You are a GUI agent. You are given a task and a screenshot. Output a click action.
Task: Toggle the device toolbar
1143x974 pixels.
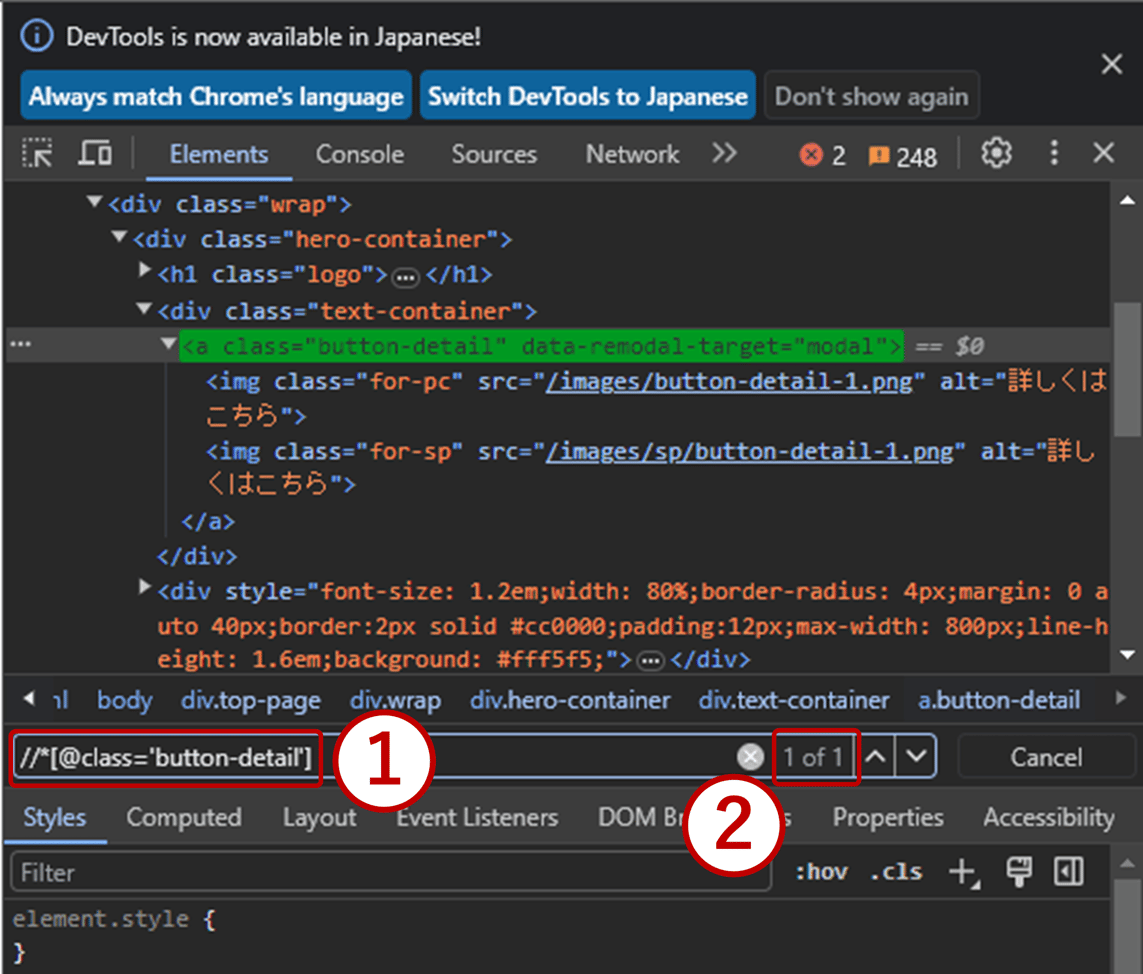(x=95, y=153)
